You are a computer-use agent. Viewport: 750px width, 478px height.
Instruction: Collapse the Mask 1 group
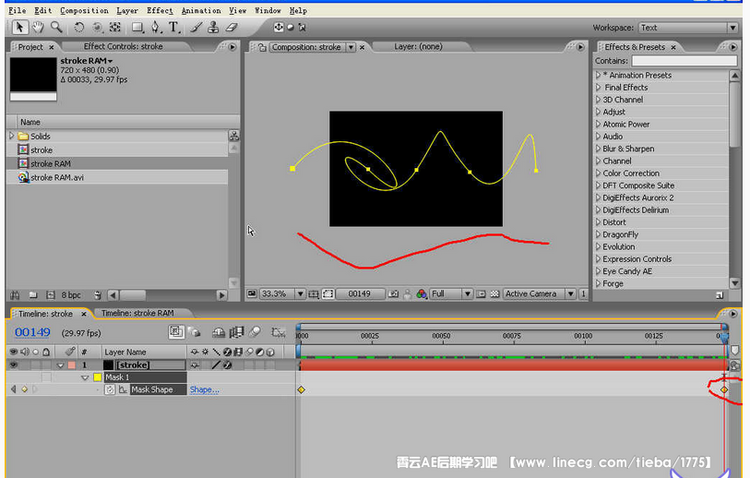click(85, 378)
